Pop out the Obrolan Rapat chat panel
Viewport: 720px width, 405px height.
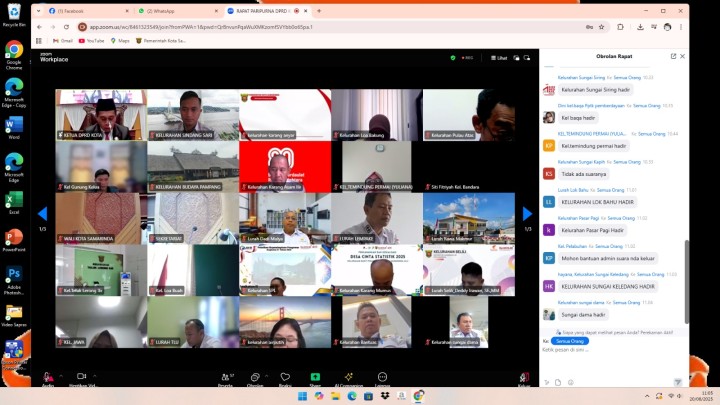click(673, 56)
